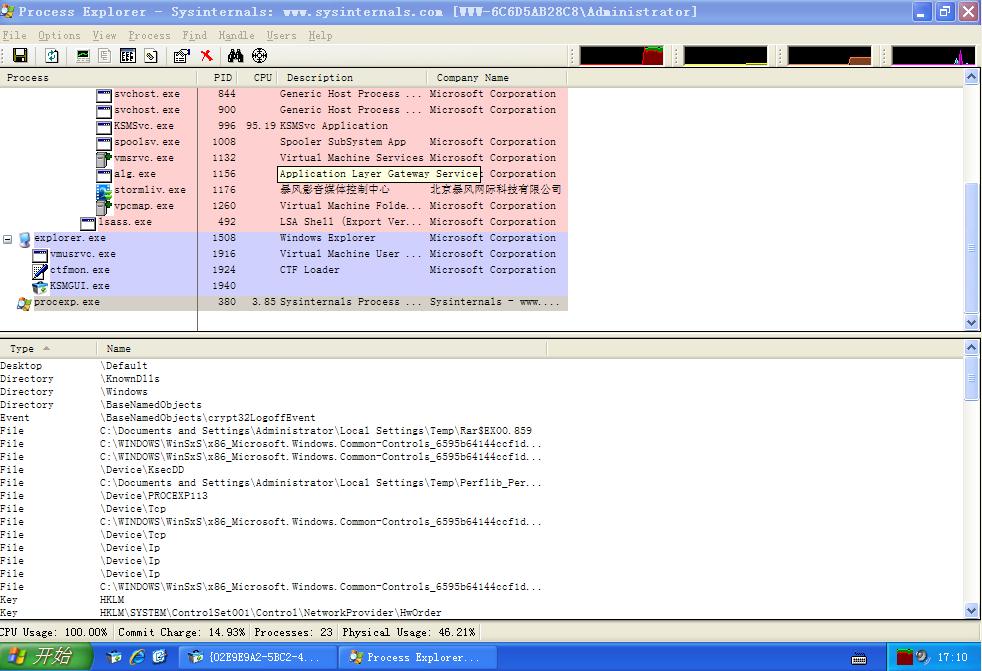Click the Find Window crosshair target icon
982x671 pixels.
[260, 56]
